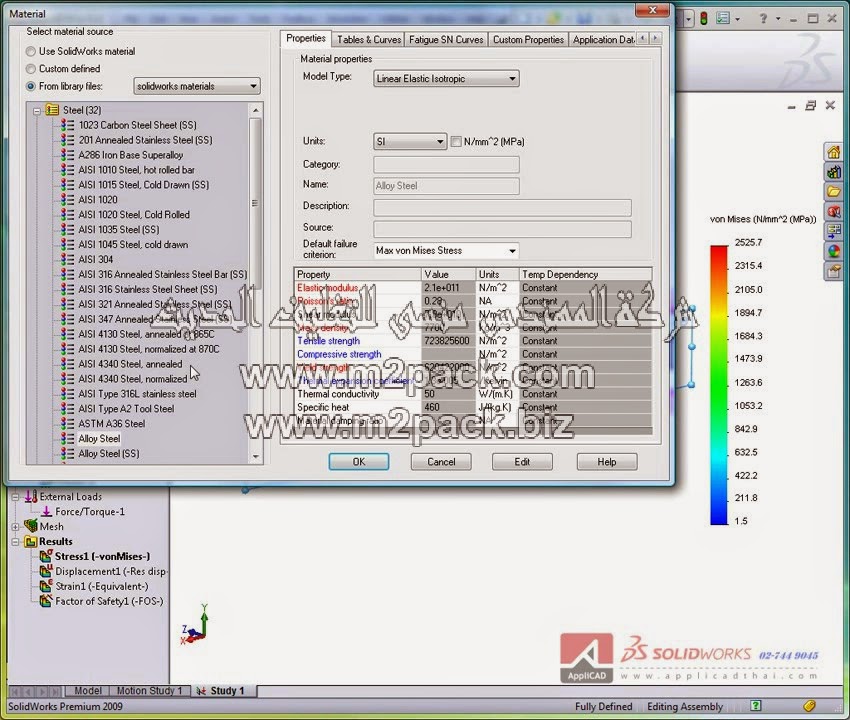Switch to the Model tab
850x720 pixels.
(x=87, y=691)
